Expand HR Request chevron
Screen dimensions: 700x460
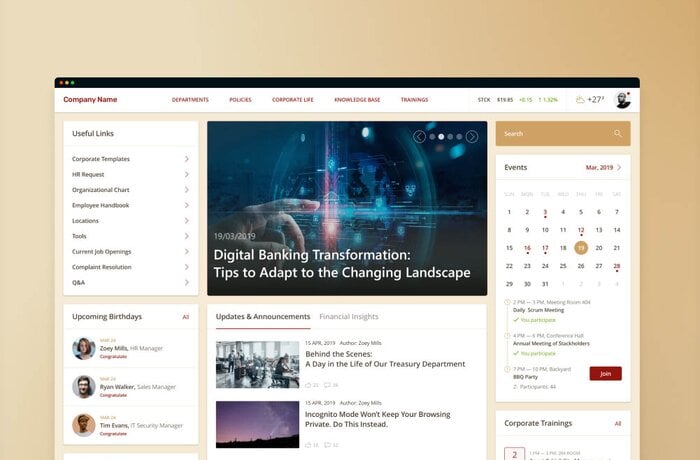(187, 174)
